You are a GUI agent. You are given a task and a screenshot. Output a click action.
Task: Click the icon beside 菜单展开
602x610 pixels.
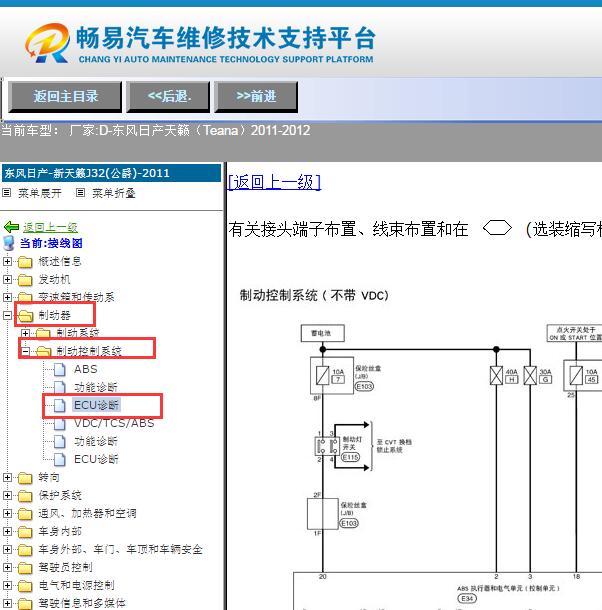[x=7, y=193]
